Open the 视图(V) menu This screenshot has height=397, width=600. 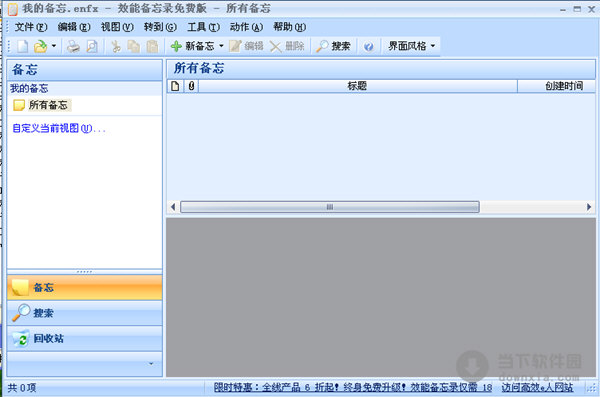tap(117, 27)
